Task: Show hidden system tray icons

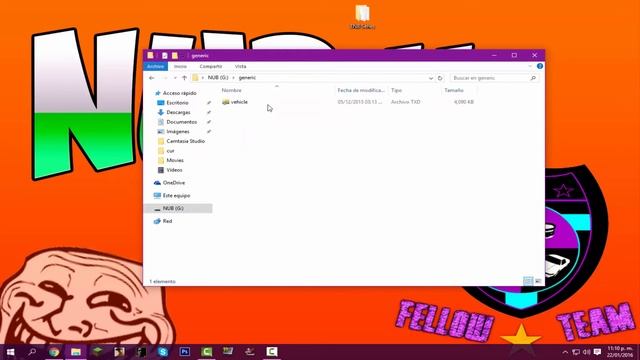Action: click(x=565, y=352)
